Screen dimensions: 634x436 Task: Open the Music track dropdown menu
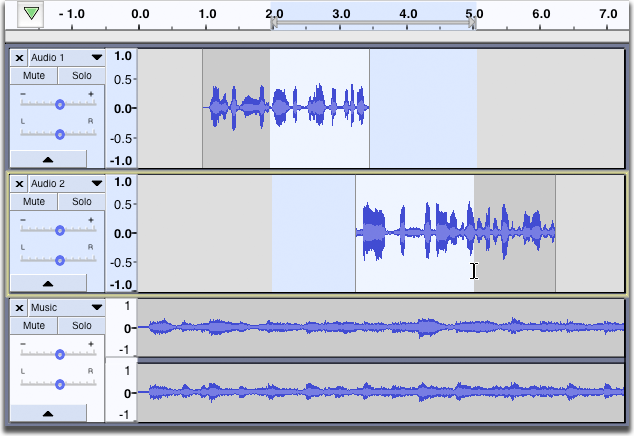[96, 308]
